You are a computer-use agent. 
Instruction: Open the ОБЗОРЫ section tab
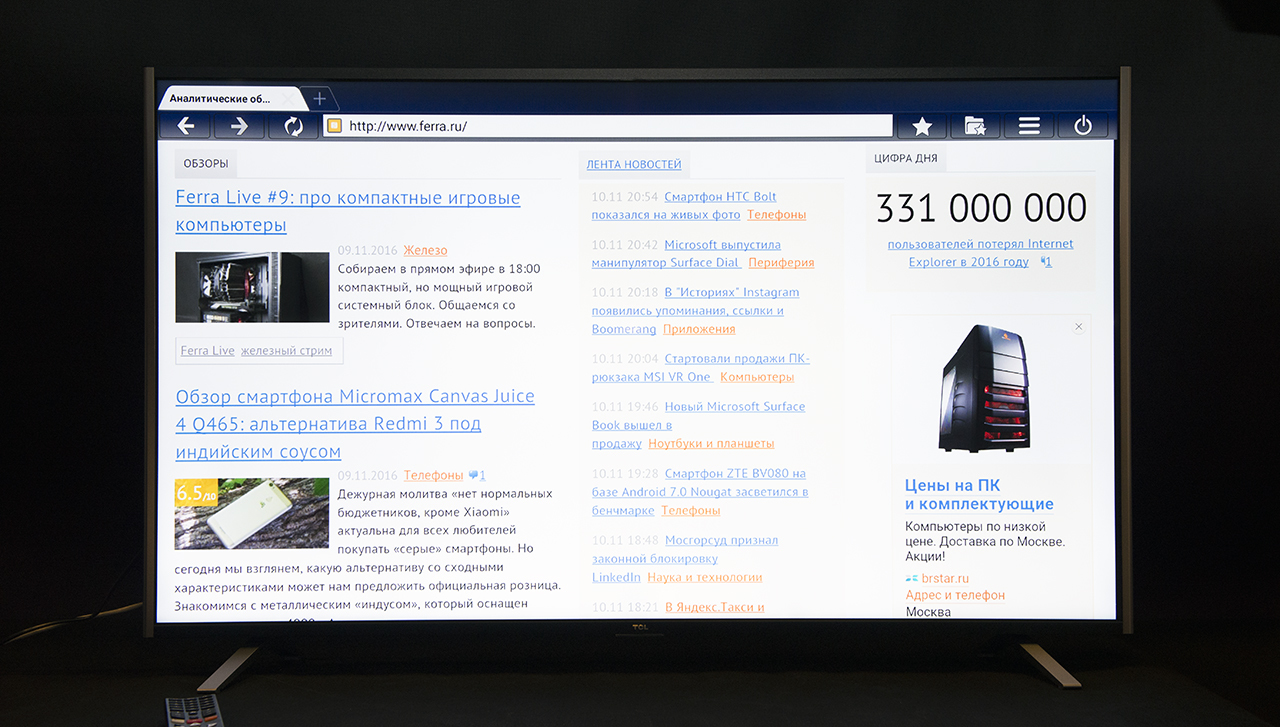[206, 163]
